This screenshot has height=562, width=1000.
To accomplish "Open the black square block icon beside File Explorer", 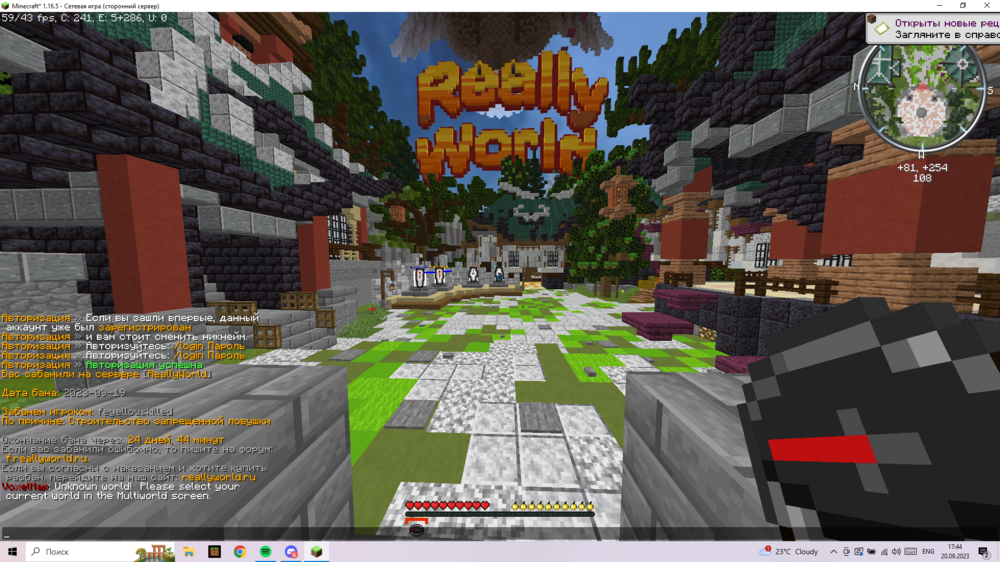I will click(x=214, y=552).
